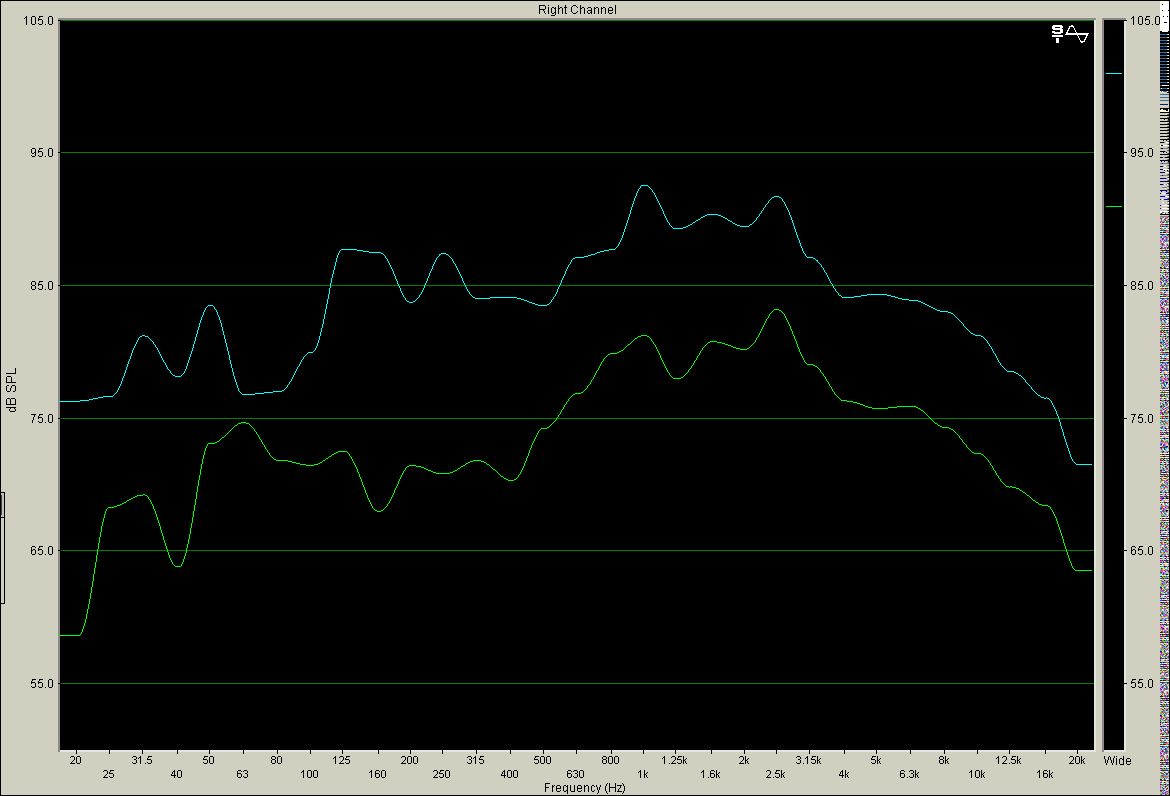This screenshot has width=1170, height=796.
Task: Click the cyan trace peak near 1k
Action: [644, 186]
